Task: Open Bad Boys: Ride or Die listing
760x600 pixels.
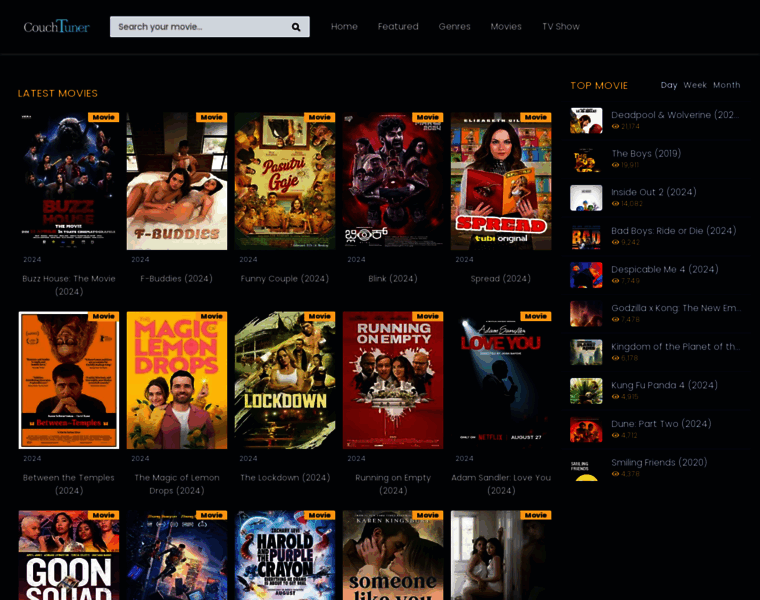Action: (674, 231)
